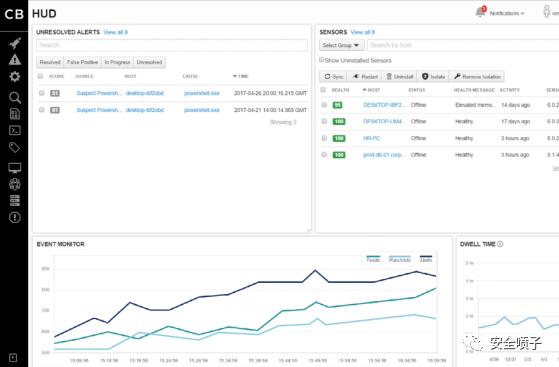Click Restart in sensors toolbar
Viewport: 559px width, 367px height.
365,76
